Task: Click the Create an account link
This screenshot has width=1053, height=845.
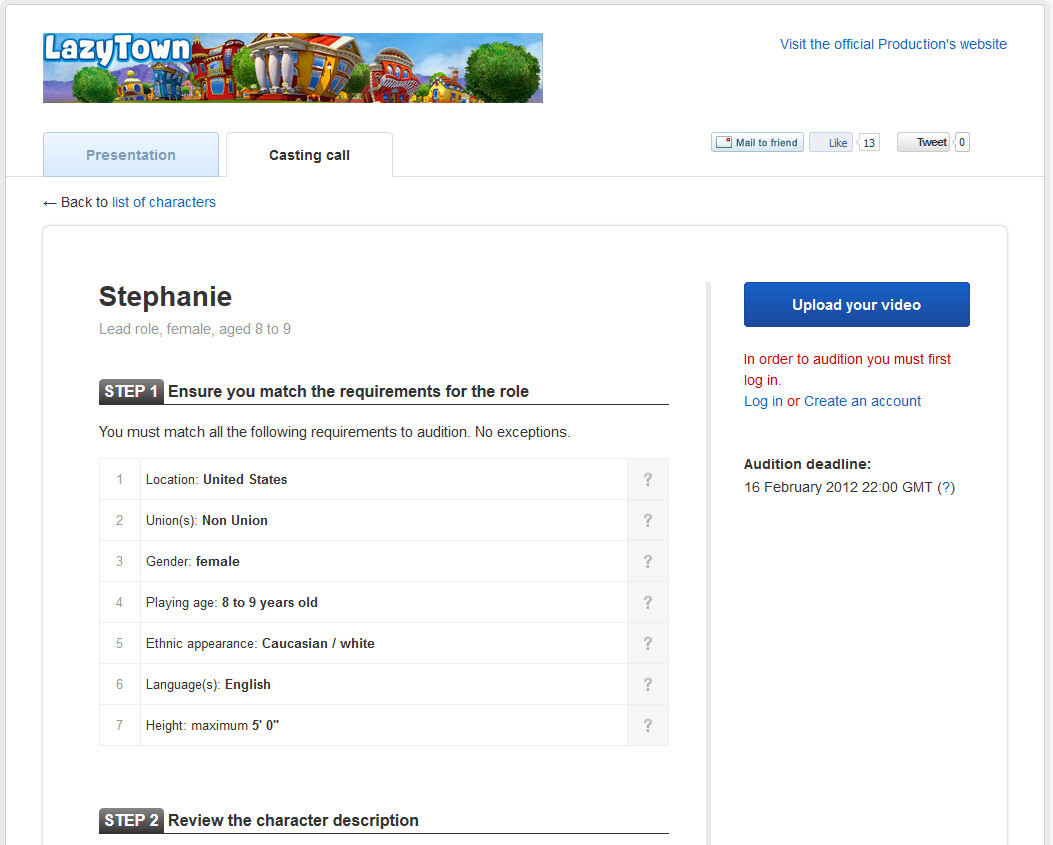Action: [x=862, y=401]
